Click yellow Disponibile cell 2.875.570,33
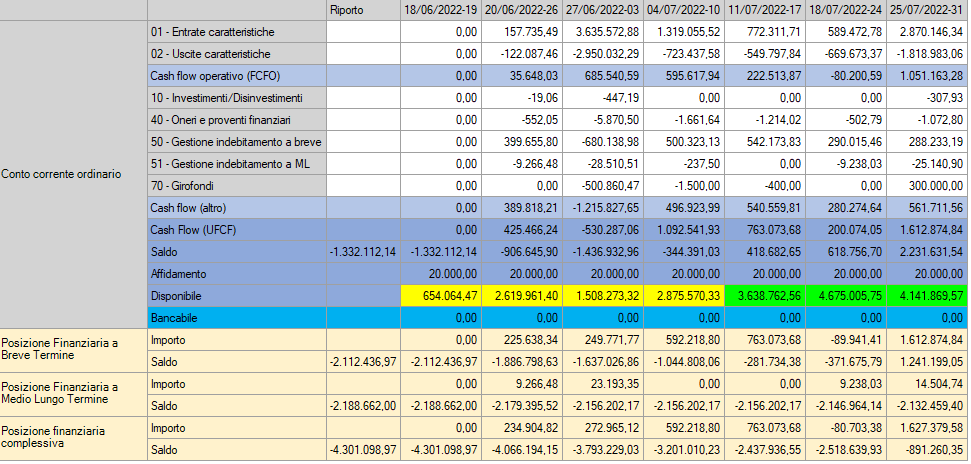 [684, 296]
